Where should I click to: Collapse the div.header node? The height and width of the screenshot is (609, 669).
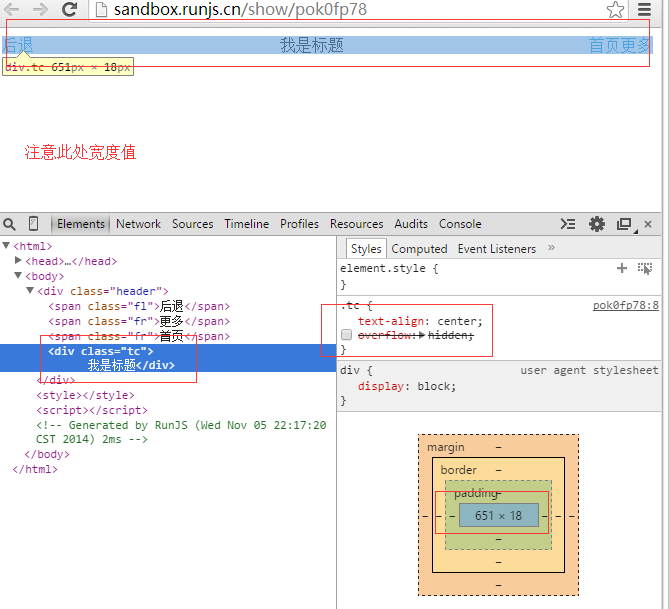click(30, 290)
